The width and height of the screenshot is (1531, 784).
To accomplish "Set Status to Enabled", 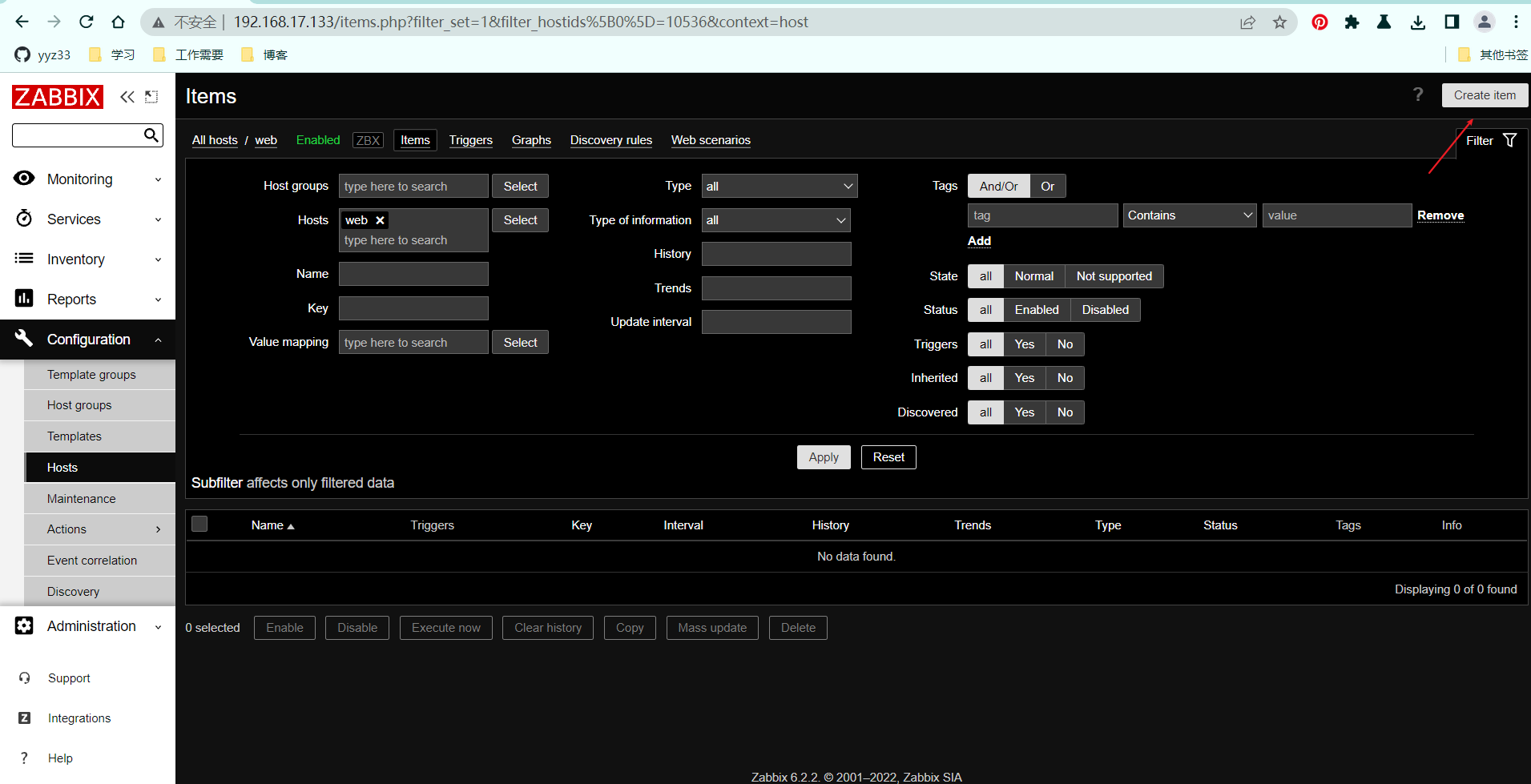I will tap(1037, 310).
